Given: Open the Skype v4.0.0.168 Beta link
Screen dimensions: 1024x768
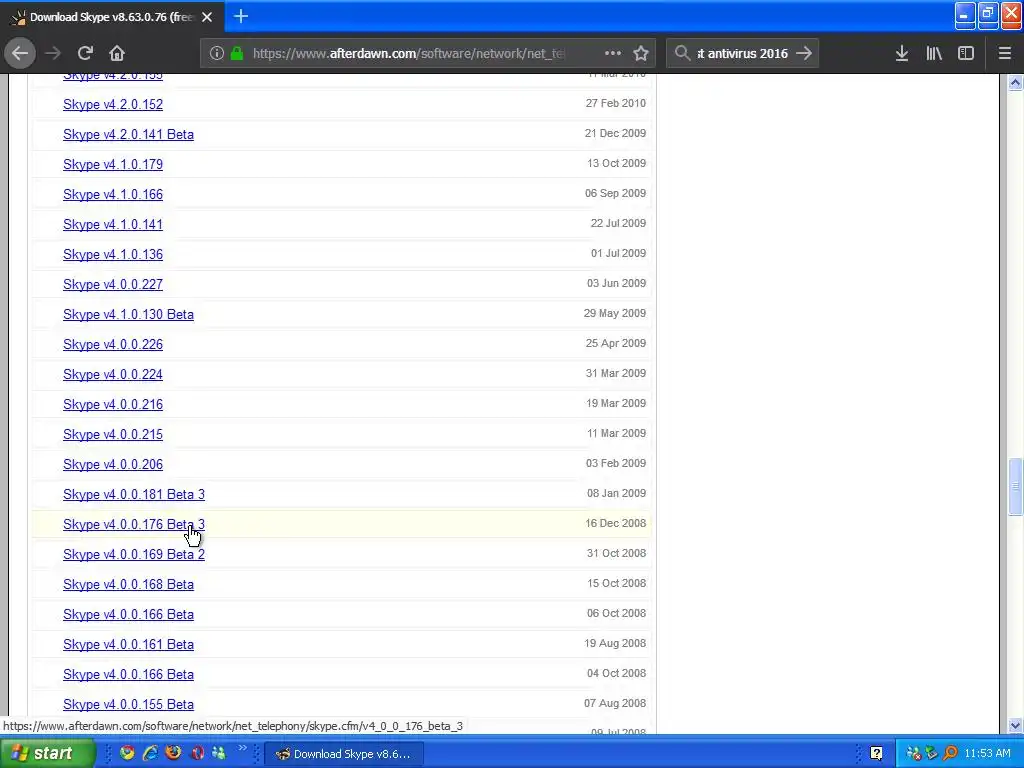Looking at the screenshot, I should [128, 585].
